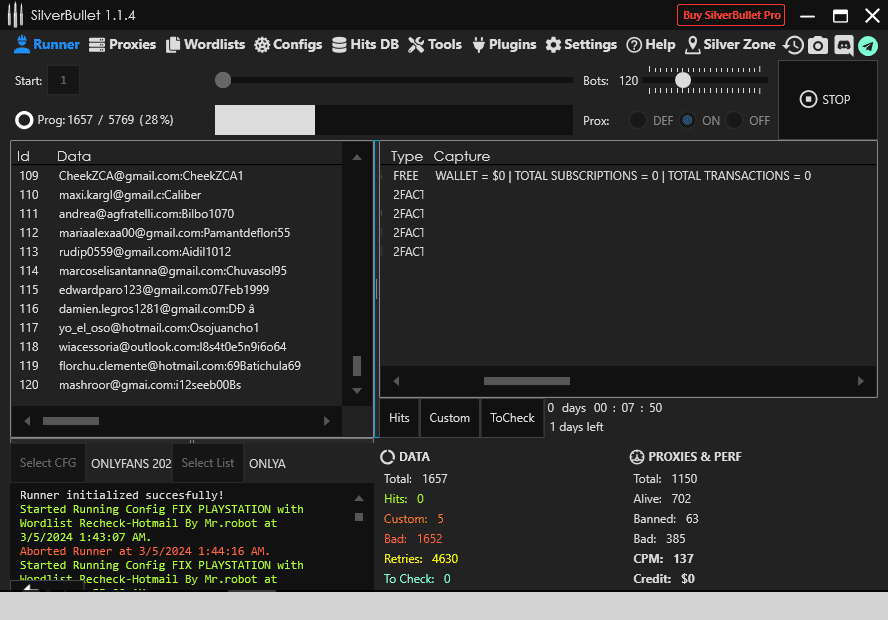Click the Select CFG button
This screenshot has width=888, height=620.
click(48, 463)
